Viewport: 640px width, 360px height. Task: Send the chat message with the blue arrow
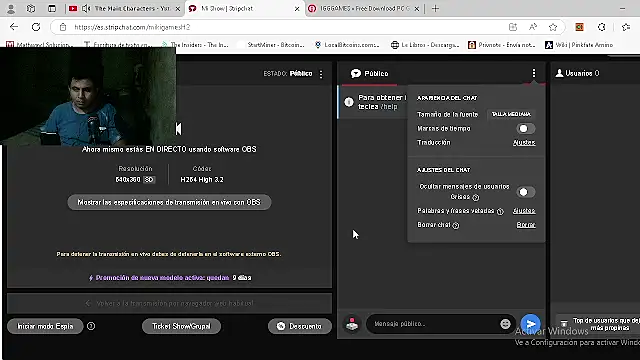[531, 324]
